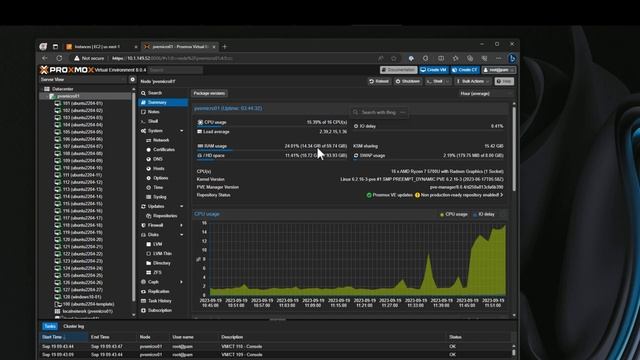640x360 pixels.
Task: Click the summary panel vertical scrollbar
Action: click(x=514, y=149)
